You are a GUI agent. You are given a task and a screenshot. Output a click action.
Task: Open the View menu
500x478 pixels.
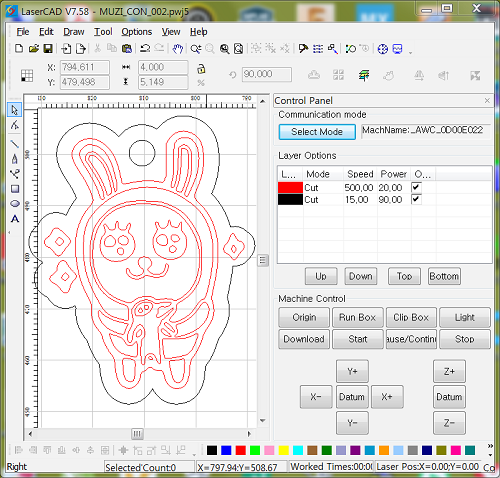click(x=171, y=32)
